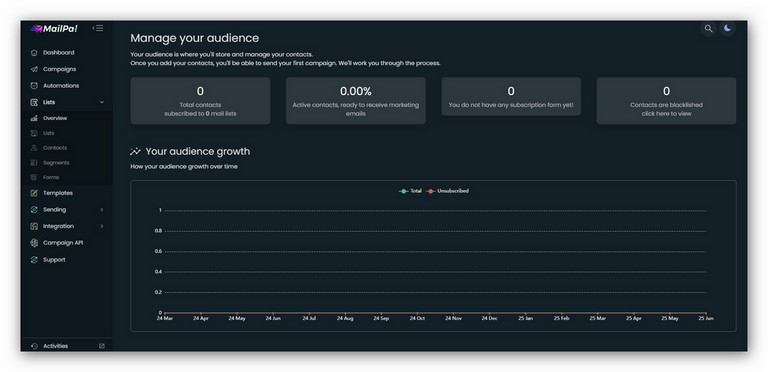Collapse the sidebar with menu icon
The width and height of the screenshot is (768, 372).
98,28
